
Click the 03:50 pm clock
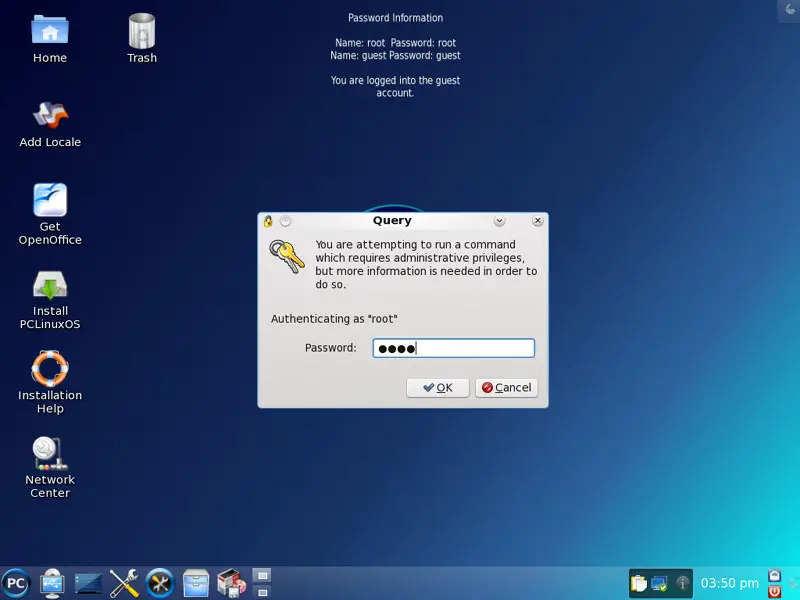pyautogui.click(x=730, y=583)
